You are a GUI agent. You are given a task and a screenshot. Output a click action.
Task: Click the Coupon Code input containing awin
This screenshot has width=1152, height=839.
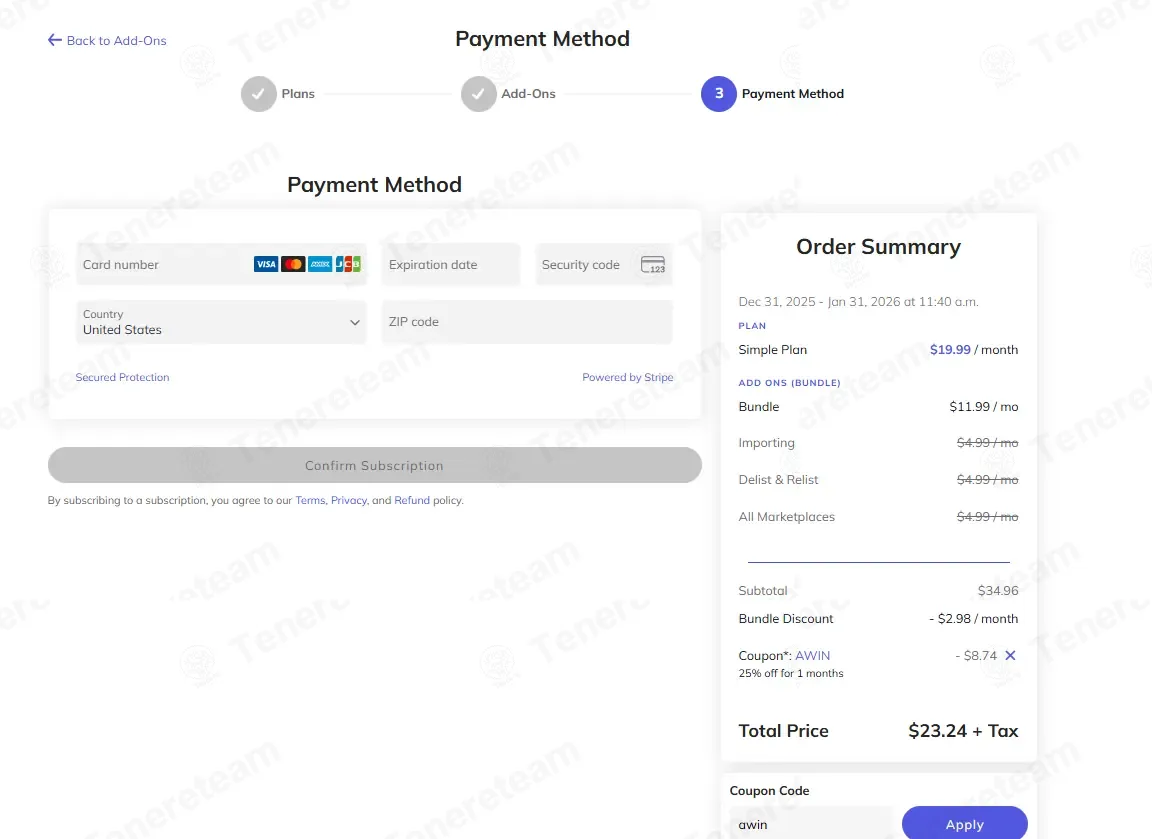pos(812,823)
